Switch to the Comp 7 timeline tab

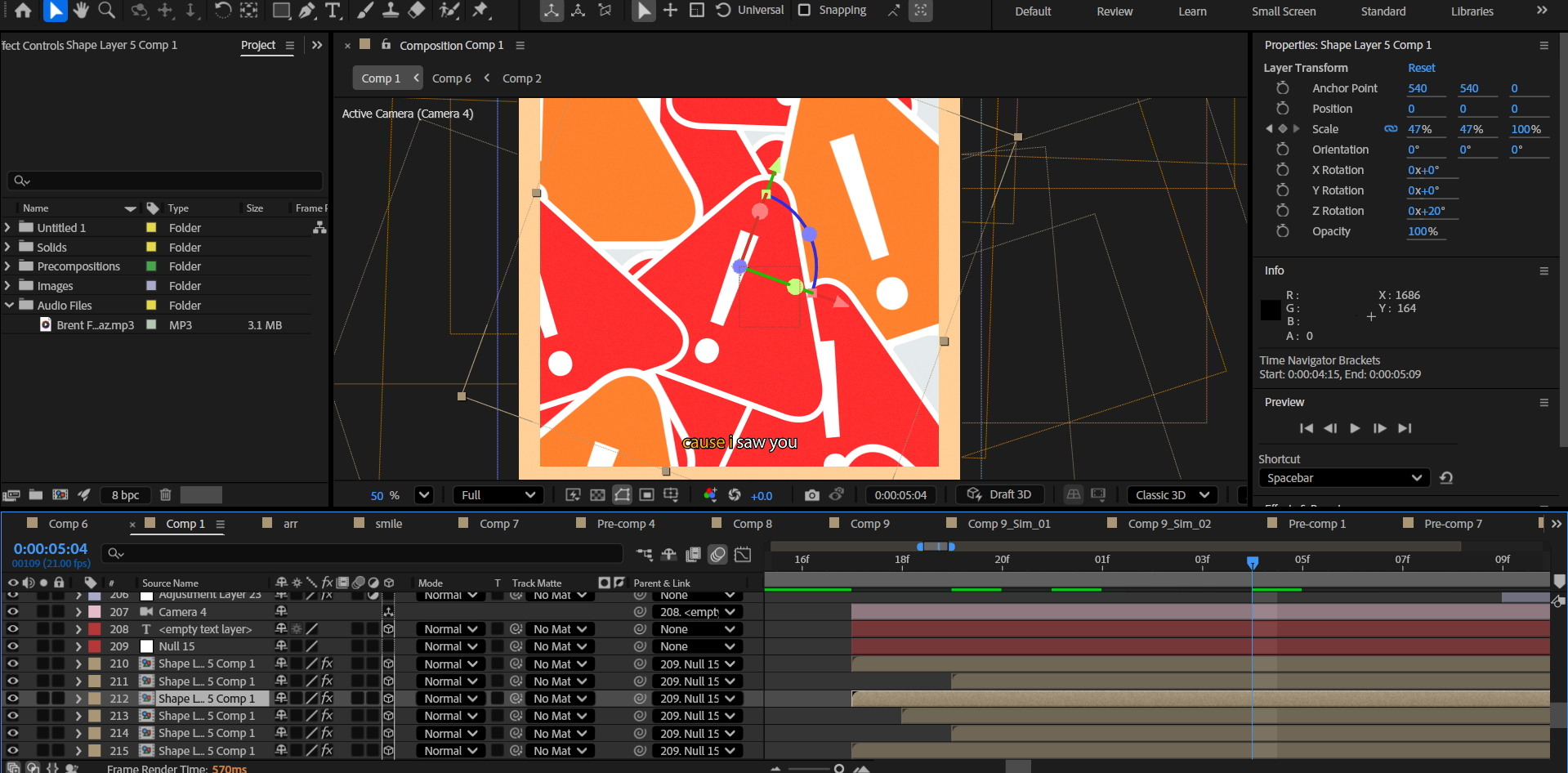pyautogui.click(x=498, y=524)
